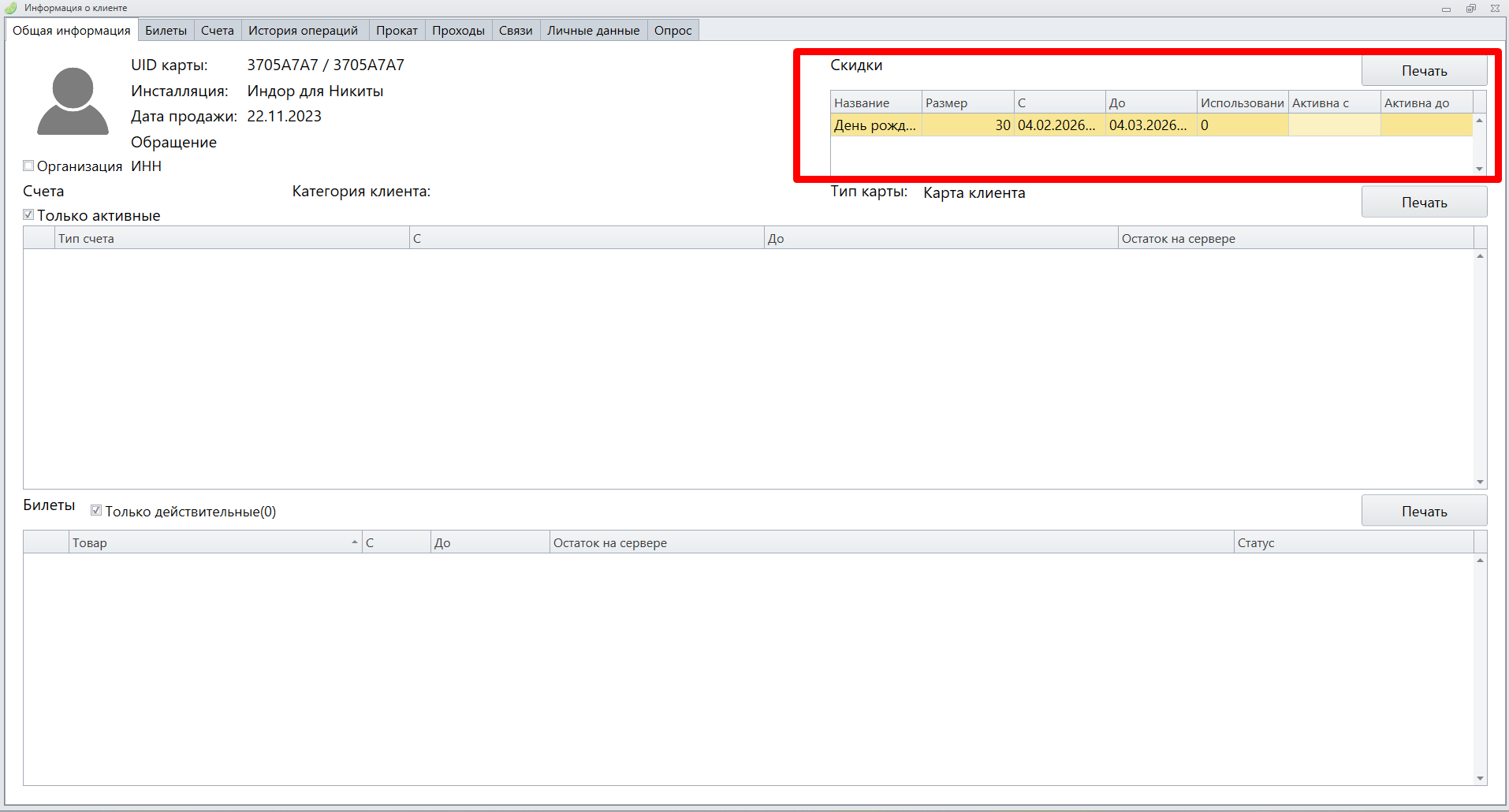
Task: Click down arrow of tickets table scrollbar
Action: click(x=1480, y=778)
